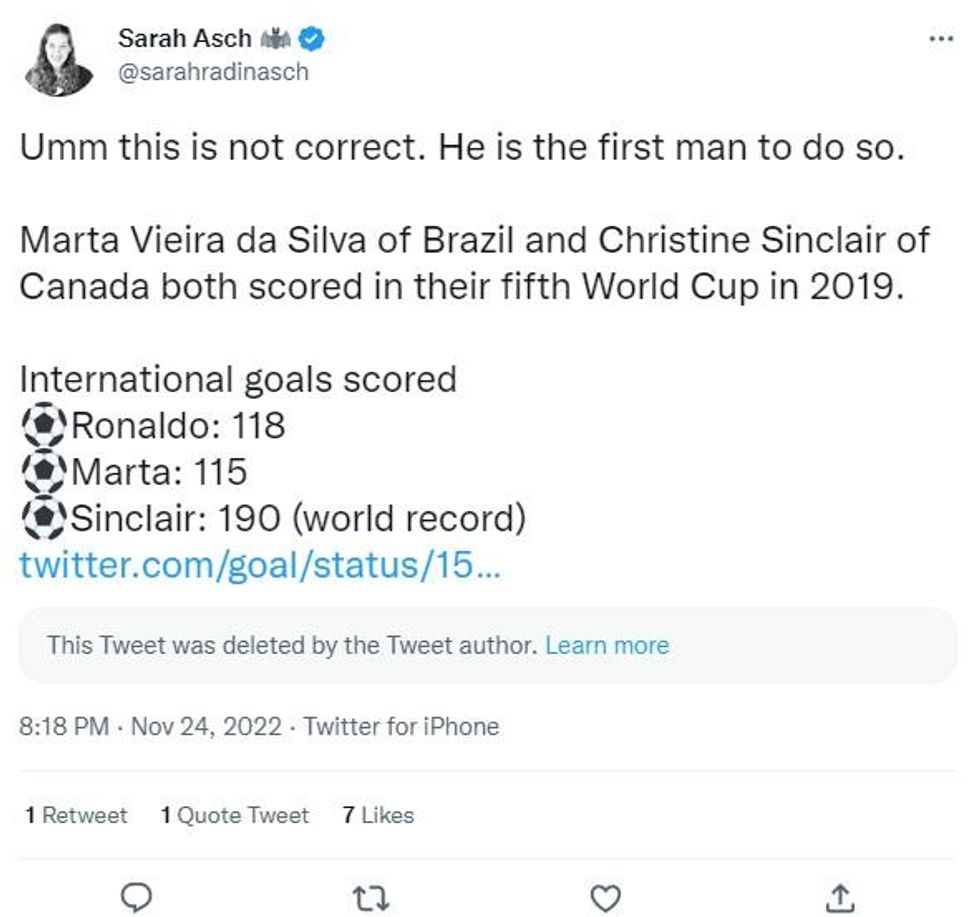The image size is (980, 917).
Task: Show the 7 Likes list
Action: pyautogui.click(x=378, y=815)
